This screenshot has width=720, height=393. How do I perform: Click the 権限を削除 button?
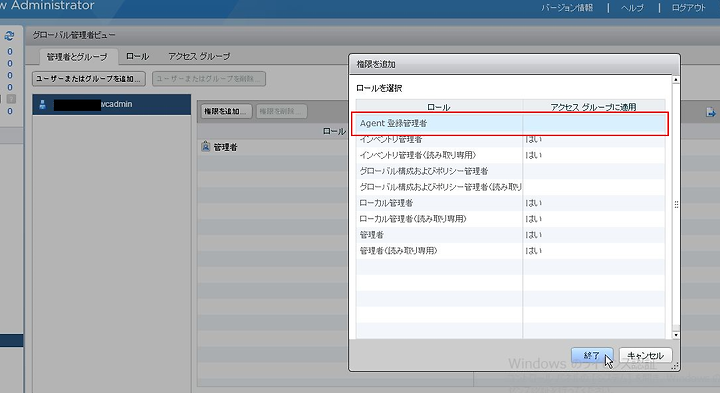[x=281, y=111]
